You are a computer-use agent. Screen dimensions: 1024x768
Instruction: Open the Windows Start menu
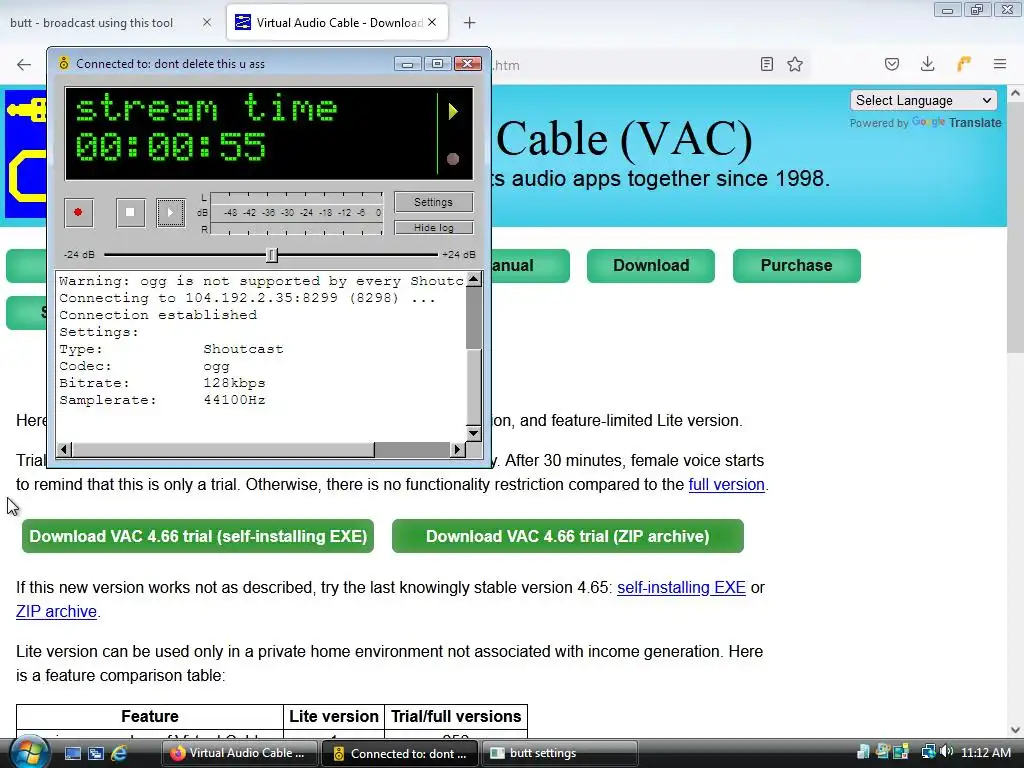point(27,752)
